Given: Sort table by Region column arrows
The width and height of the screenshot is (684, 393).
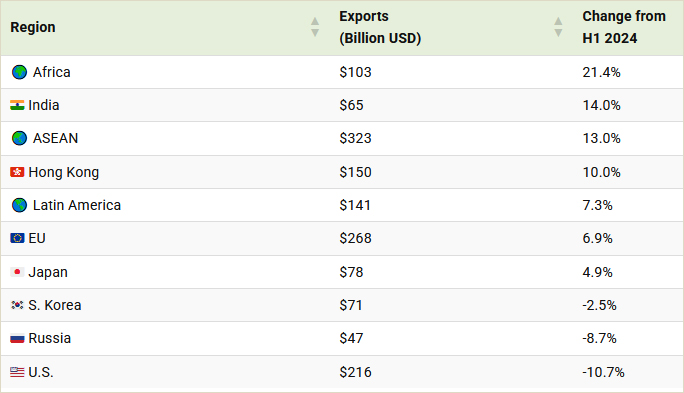Looking at the screenshot, I should pyautogui.click(x=315, y=27).
